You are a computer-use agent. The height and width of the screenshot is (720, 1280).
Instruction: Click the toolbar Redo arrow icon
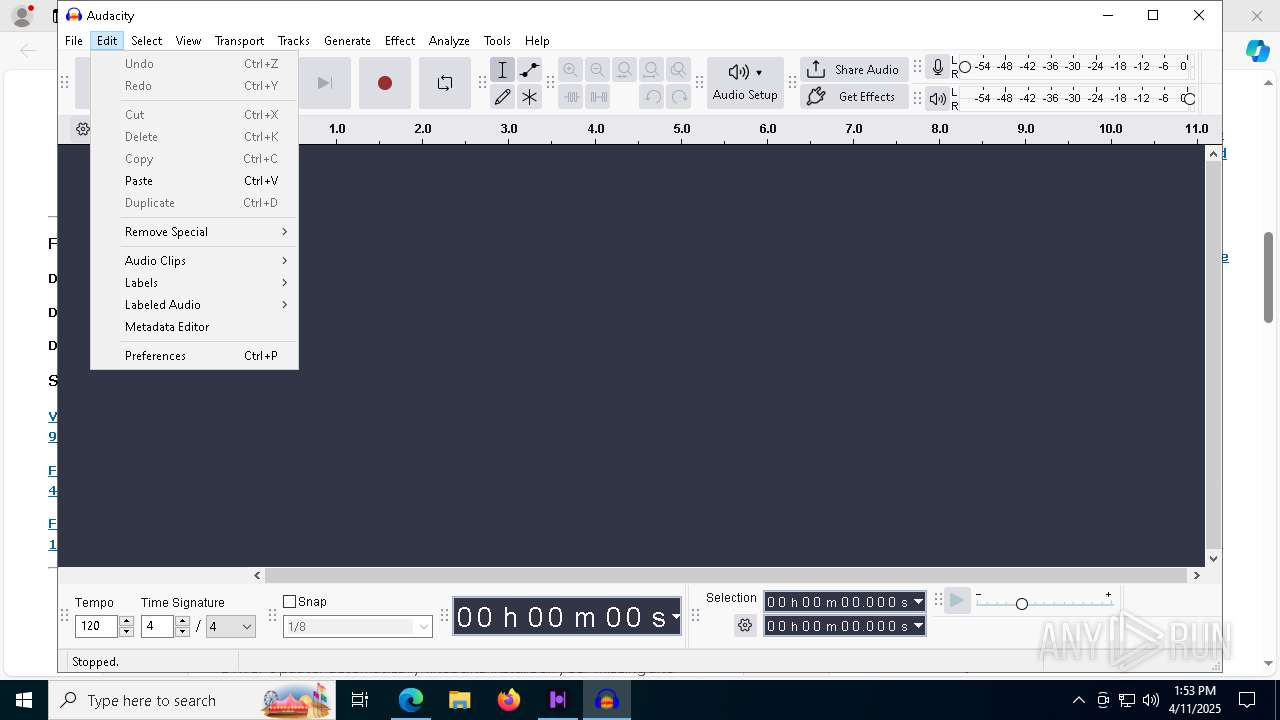679,97
